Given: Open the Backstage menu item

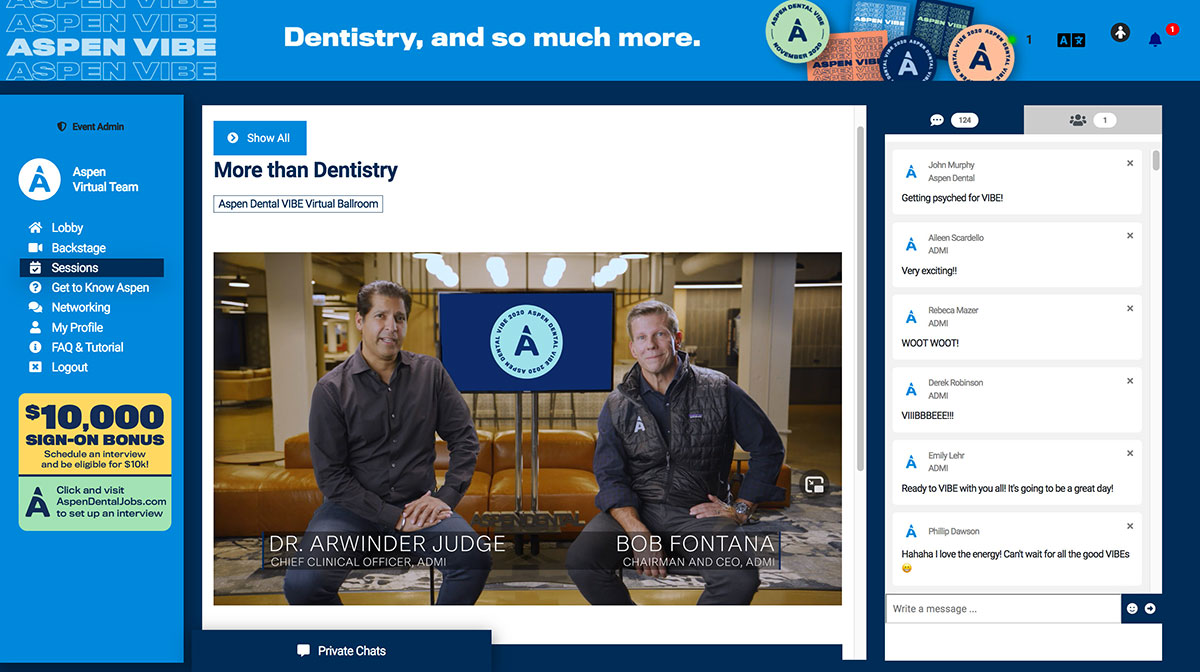Looking at the screenshot, I should [x=78, y=248].
